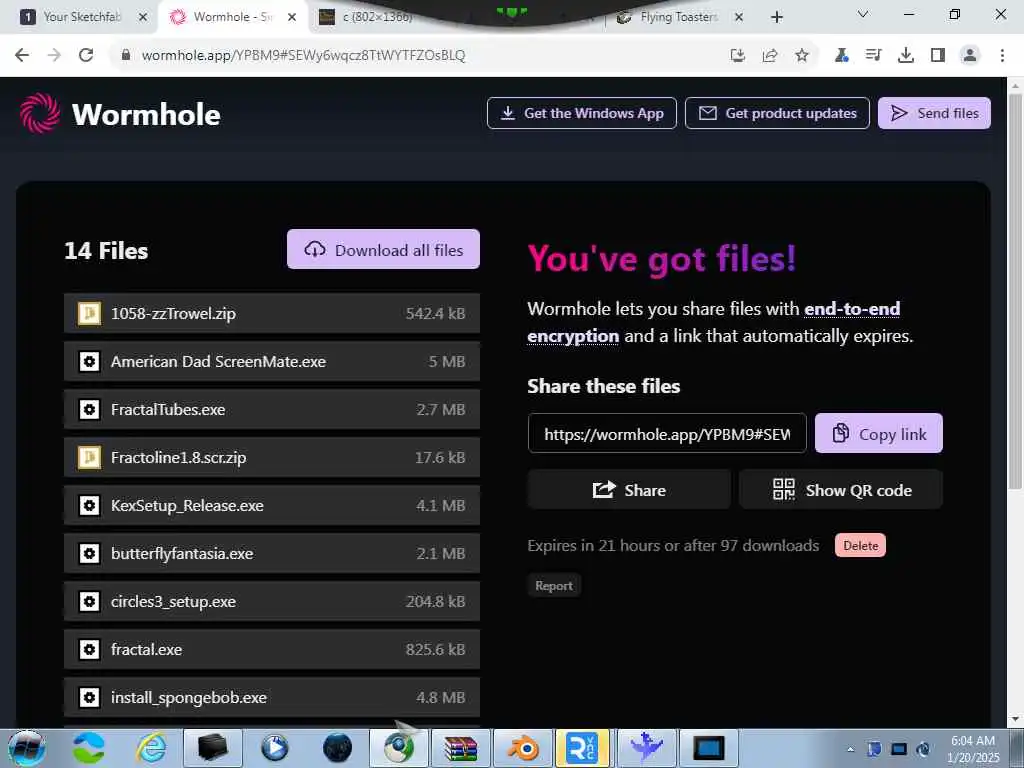
Task: Click 1058-zzTrowel.zip file name
Action: pos(173,313)
